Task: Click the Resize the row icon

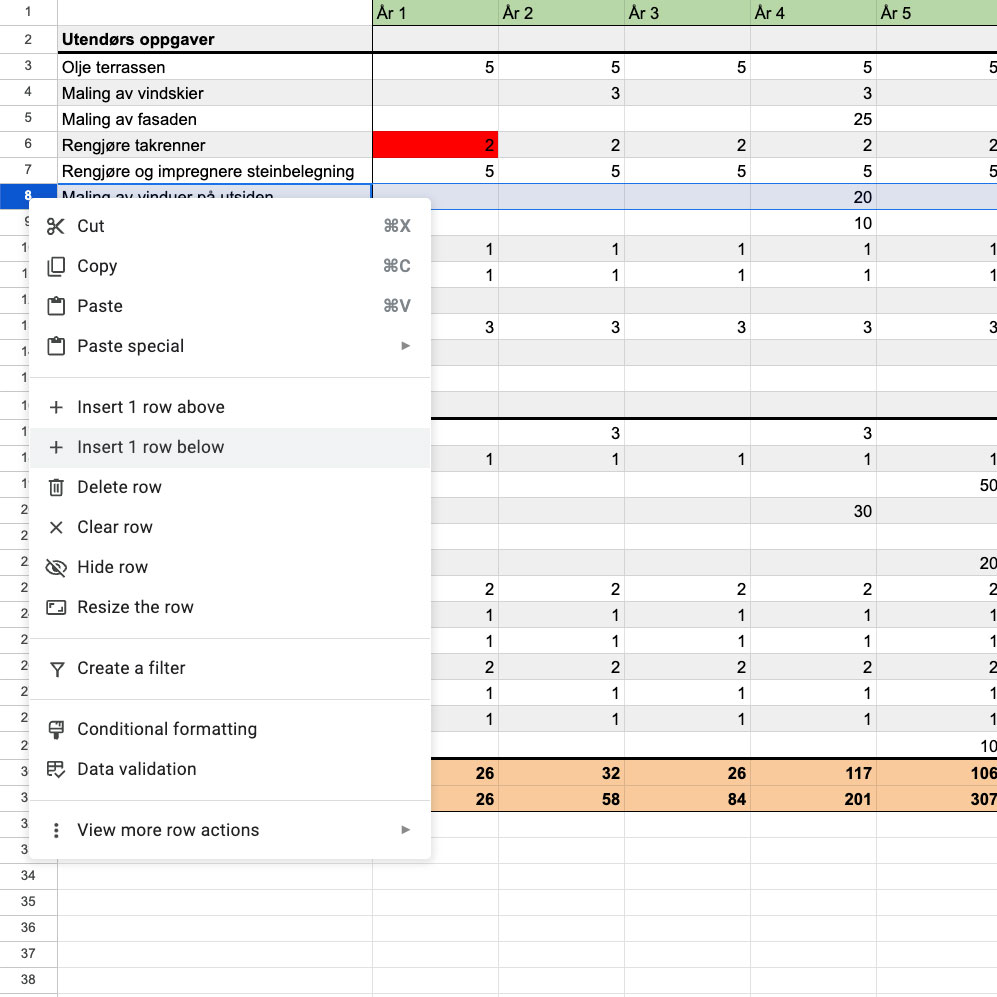Action: (x=56, y=607)
